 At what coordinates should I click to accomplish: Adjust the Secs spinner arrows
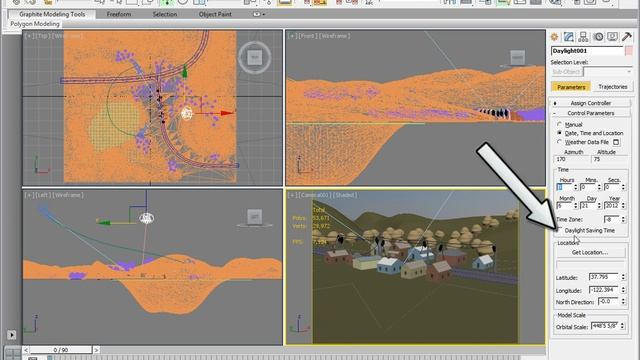click(x=623, y=187)
